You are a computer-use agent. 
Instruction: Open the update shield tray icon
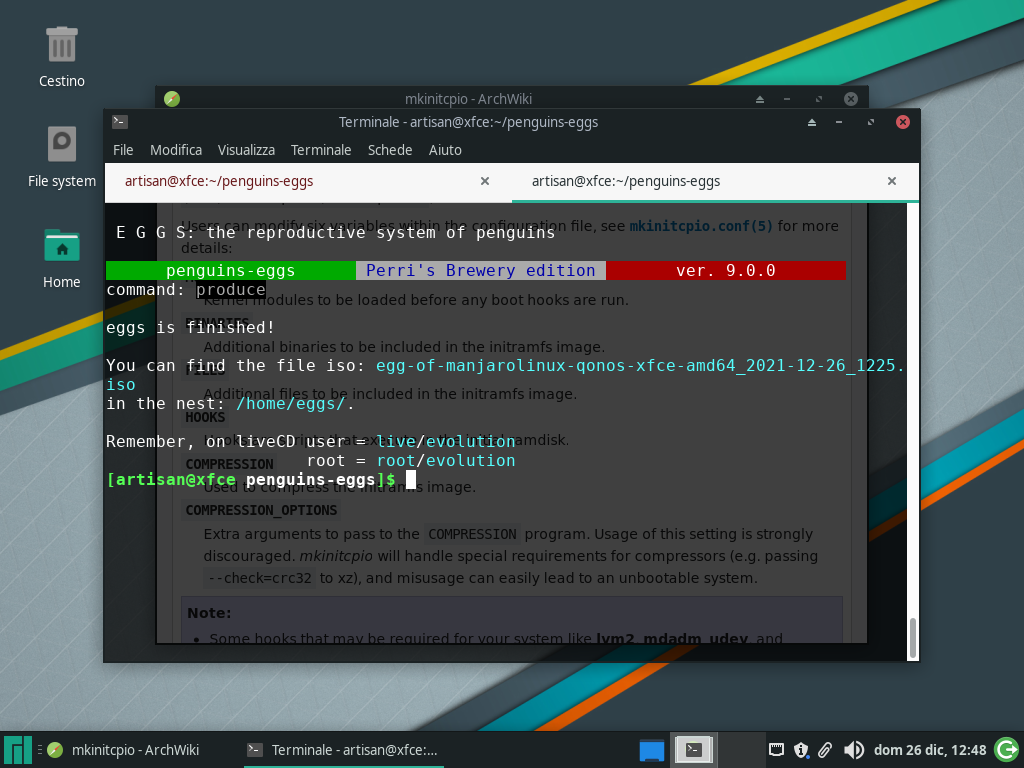click(x=801, y=750)
